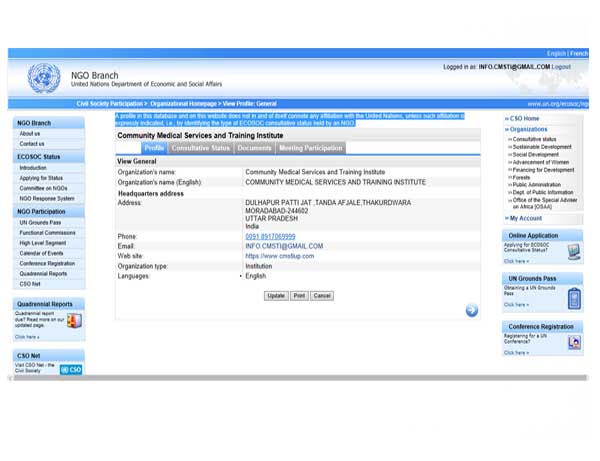Open the Meeting Participation tab
Image resolution: width=600 pixels, height=461 pixels.
[311, 148]
